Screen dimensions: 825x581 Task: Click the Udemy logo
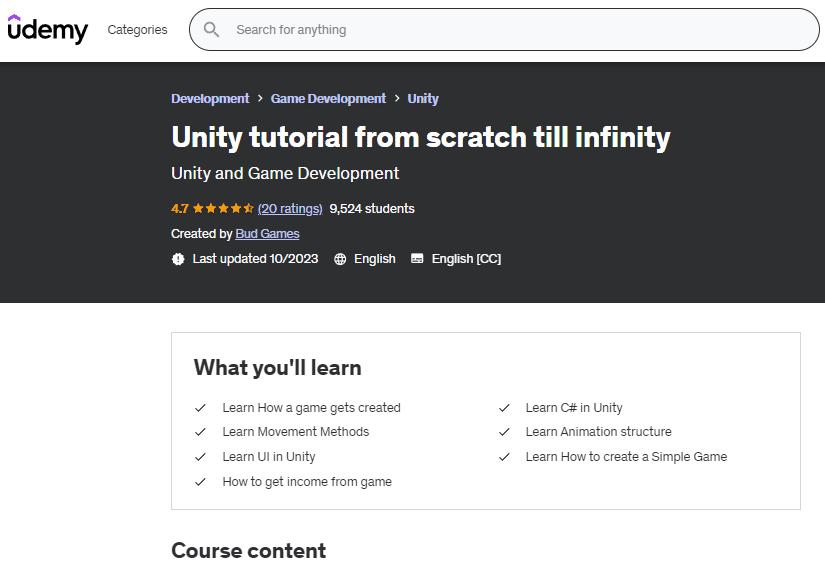[47, 30]
